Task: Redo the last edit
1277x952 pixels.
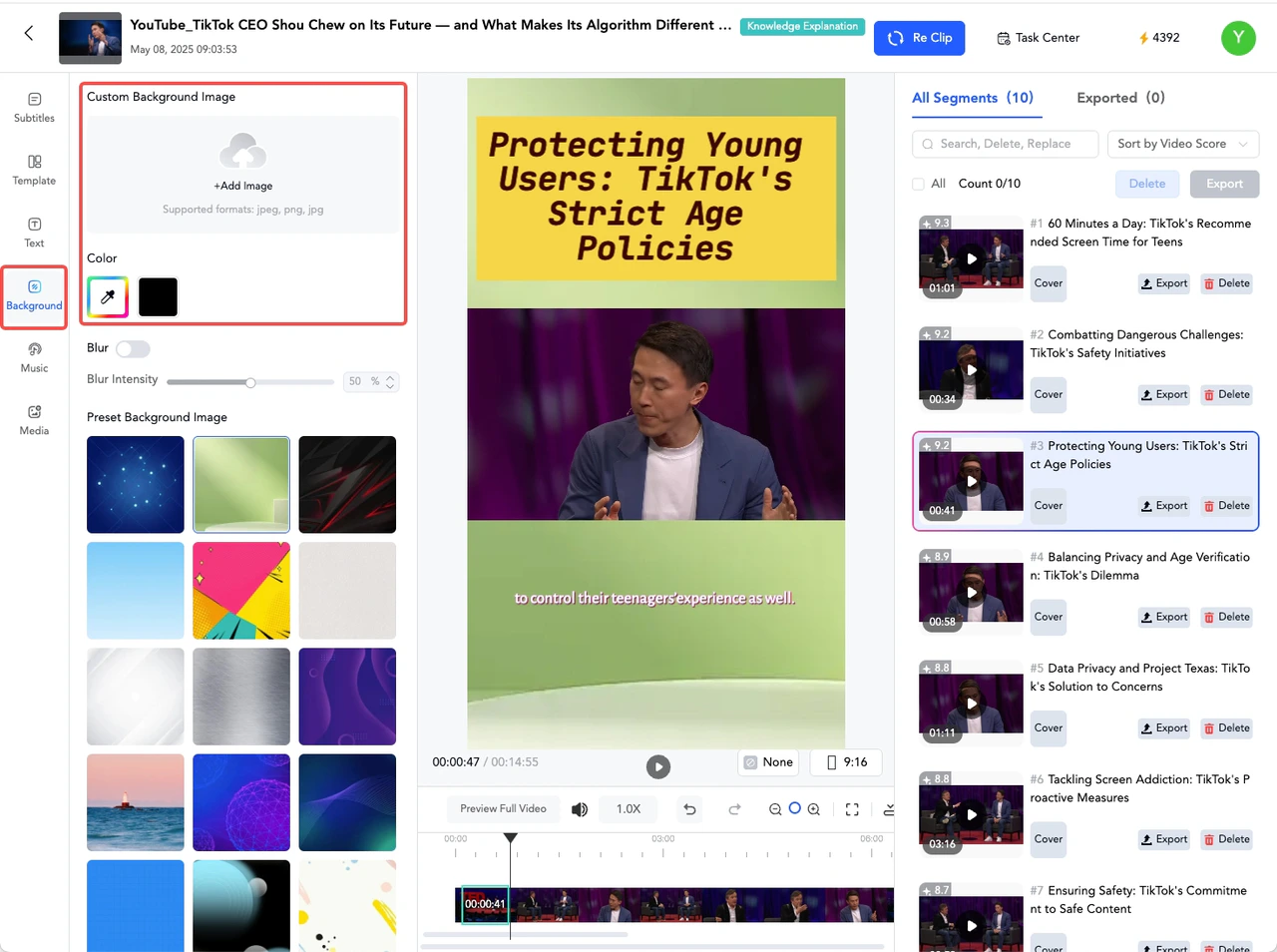Action: pyautogui.click(x=734, y=809)
